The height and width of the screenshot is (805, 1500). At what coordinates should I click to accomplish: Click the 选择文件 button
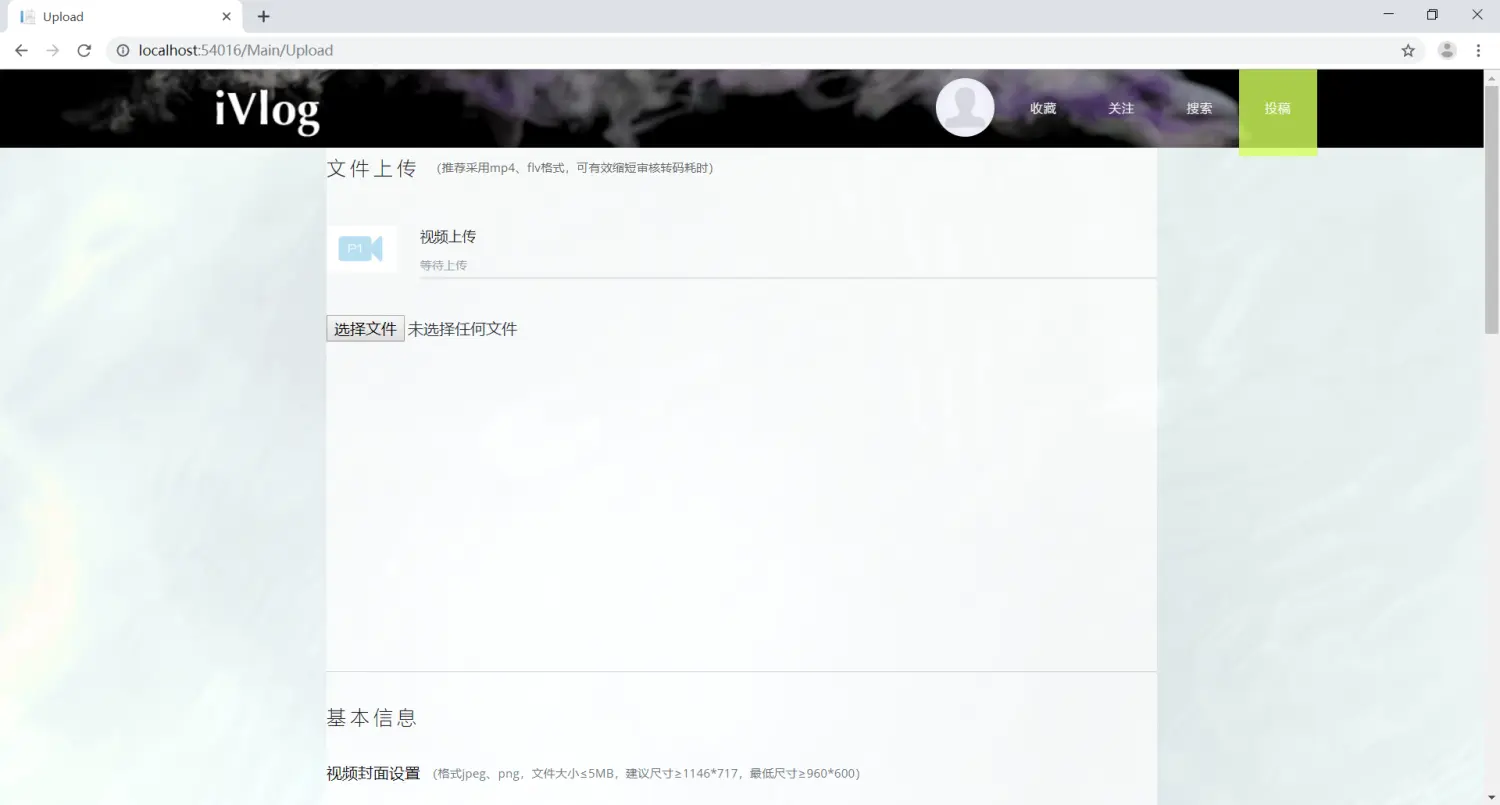(x=365, y=329)
